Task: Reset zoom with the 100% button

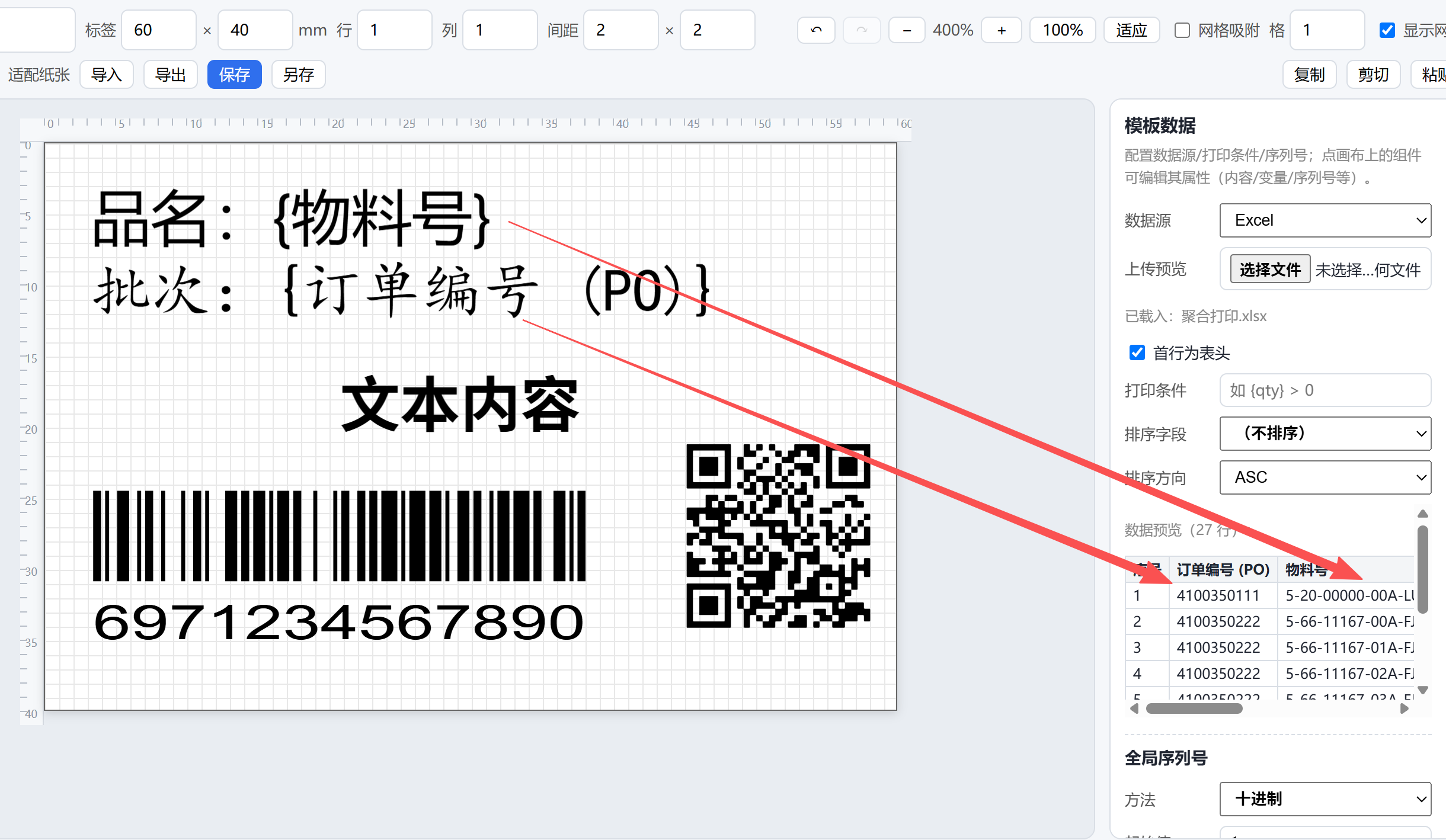Action: point(1063,30)
